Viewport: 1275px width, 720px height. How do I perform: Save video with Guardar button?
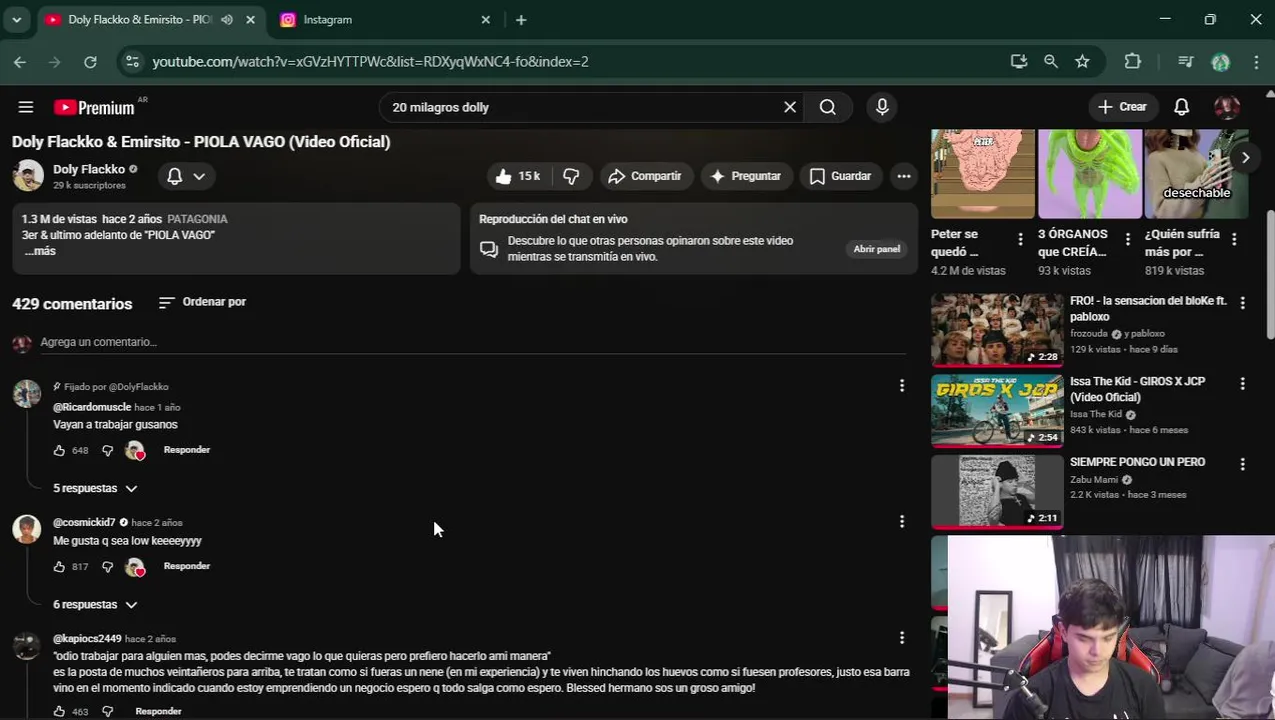coord(840,176)
